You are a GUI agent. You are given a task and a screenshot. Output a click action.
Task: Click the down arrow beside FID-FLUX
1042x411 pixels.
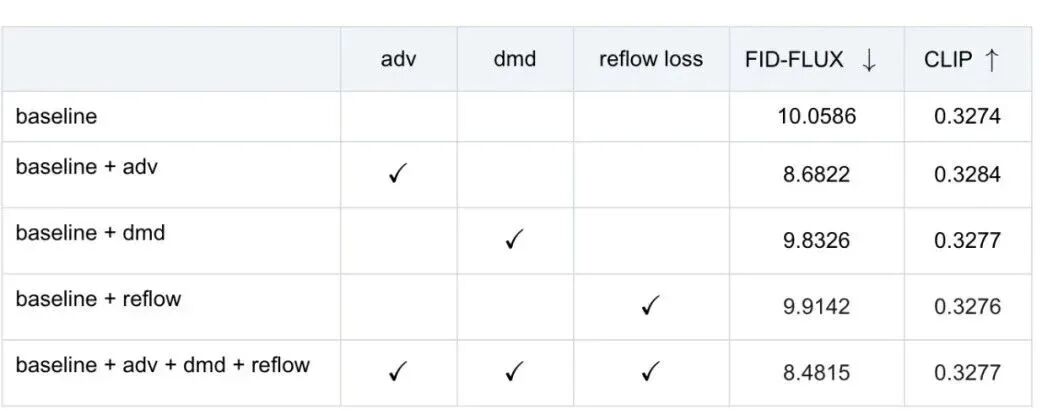coord(869,60)
